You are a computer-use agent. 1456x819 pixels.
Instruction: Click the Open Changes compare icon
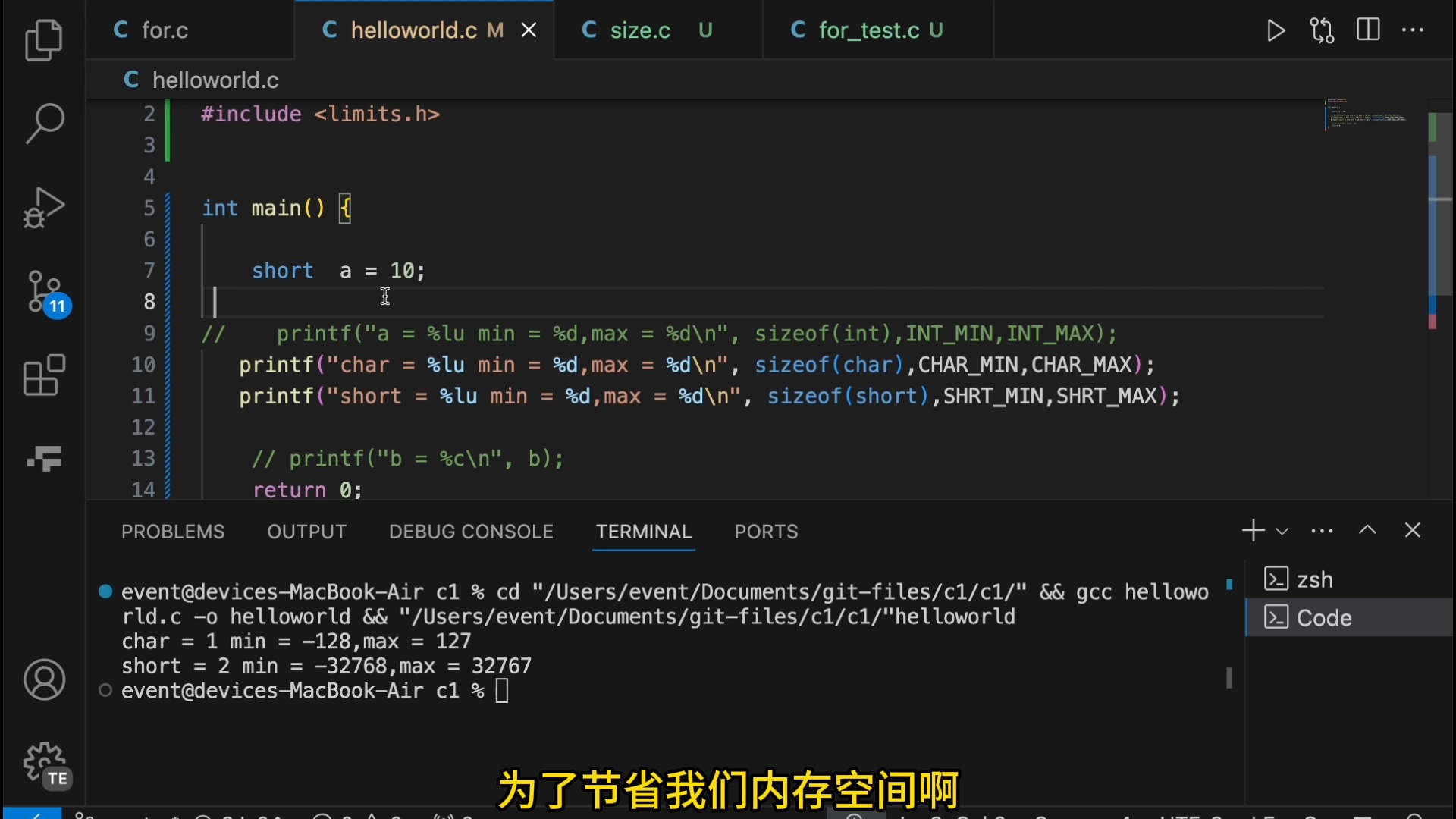click(1322, 30)
